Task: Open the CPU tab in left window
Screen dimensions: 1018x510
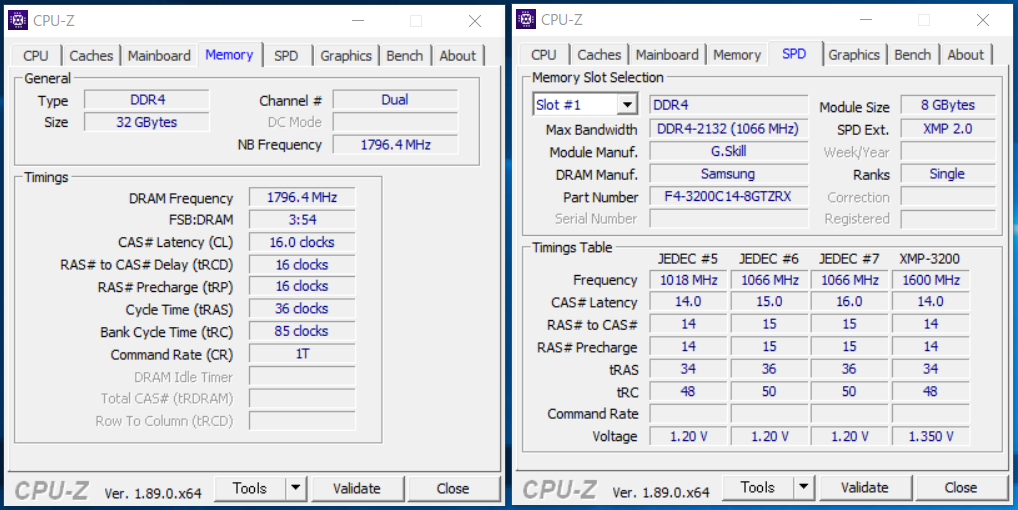Action: 36,56
